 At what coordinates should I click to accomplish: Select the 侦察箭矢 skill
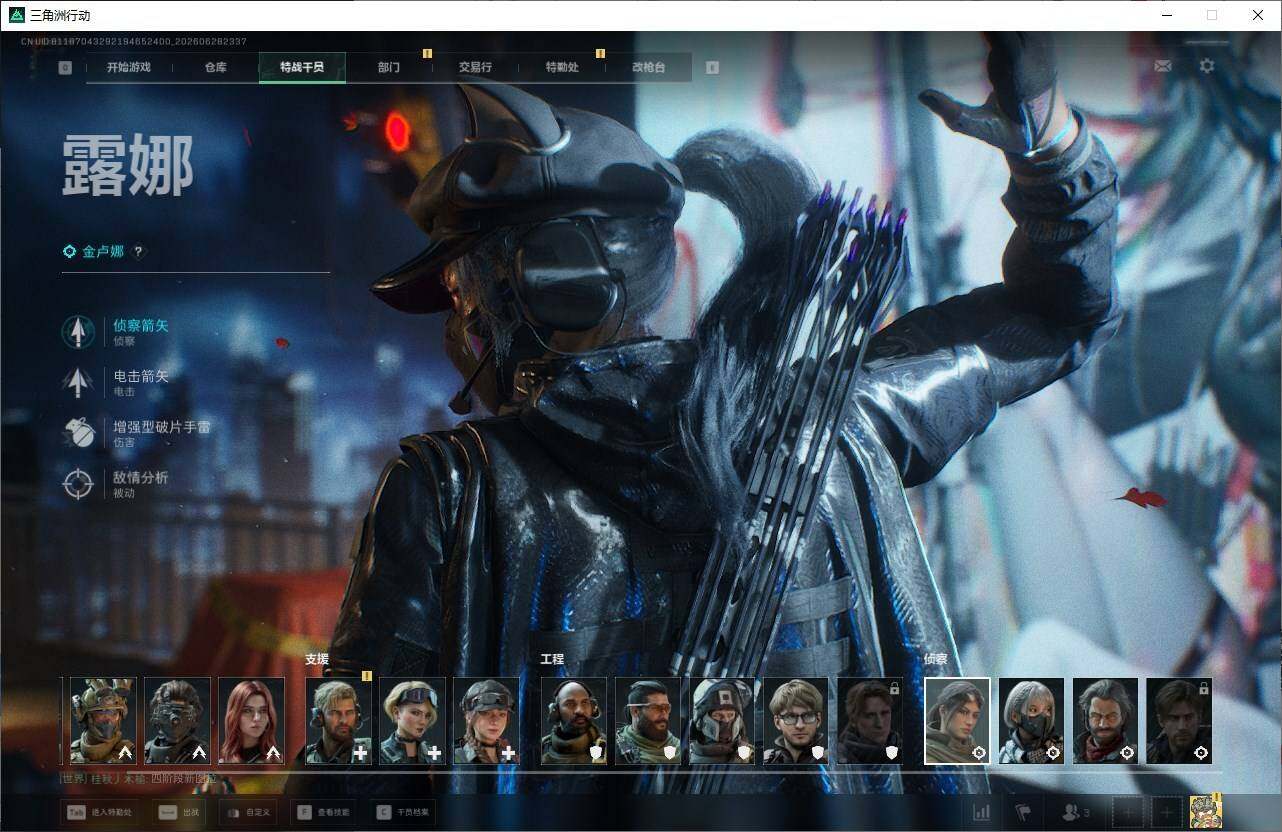click(115, 332)
